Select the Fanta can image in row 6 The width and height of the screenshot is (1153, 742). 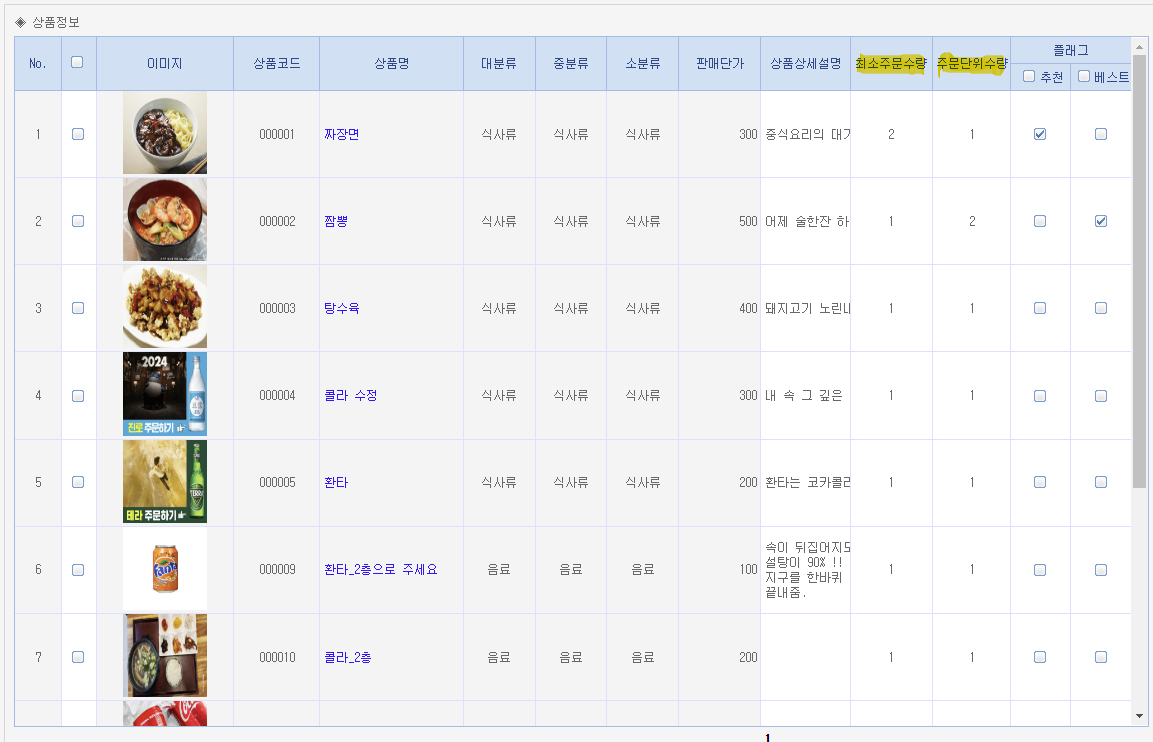(x=165, y=569)
